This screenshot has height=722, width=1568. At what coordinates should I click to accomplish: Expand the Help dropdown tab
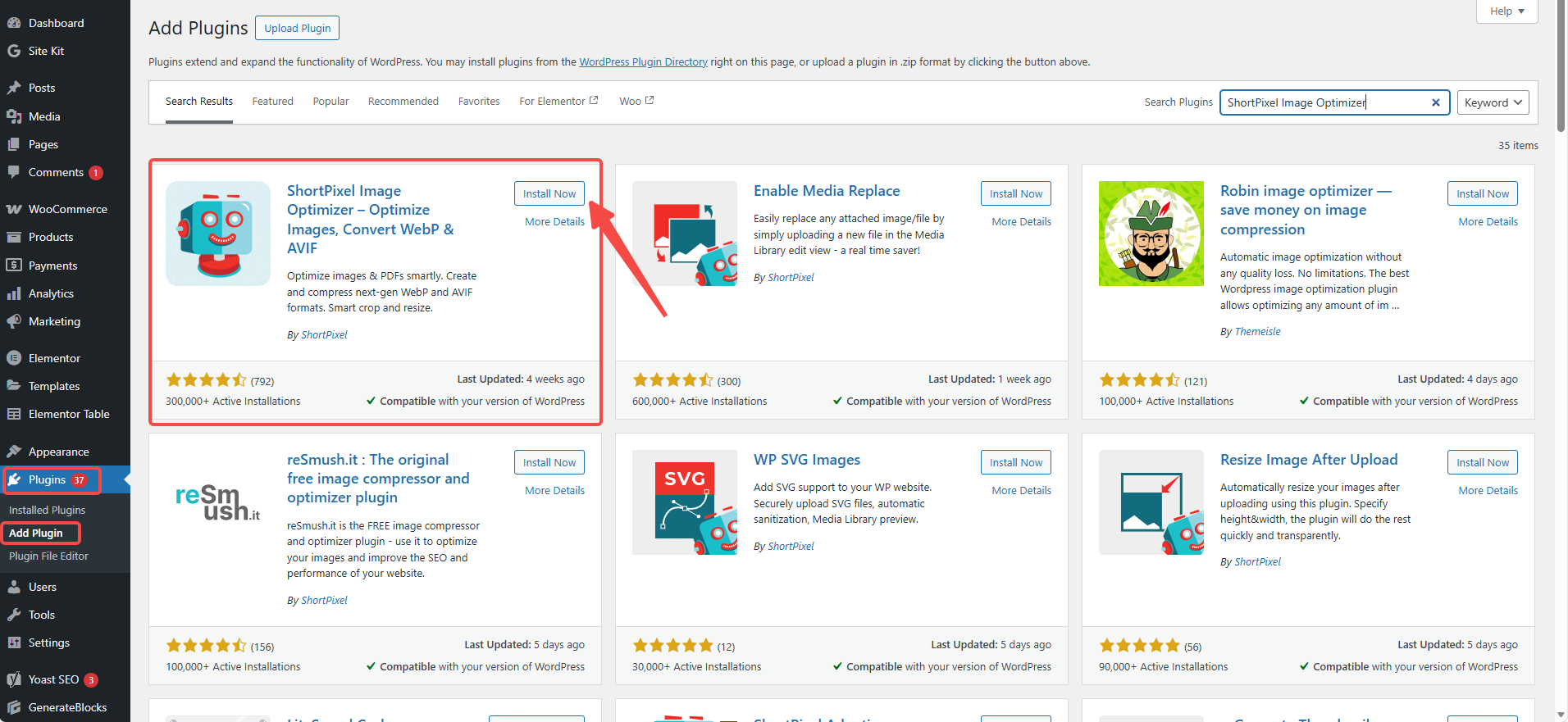click(1507, 11)
